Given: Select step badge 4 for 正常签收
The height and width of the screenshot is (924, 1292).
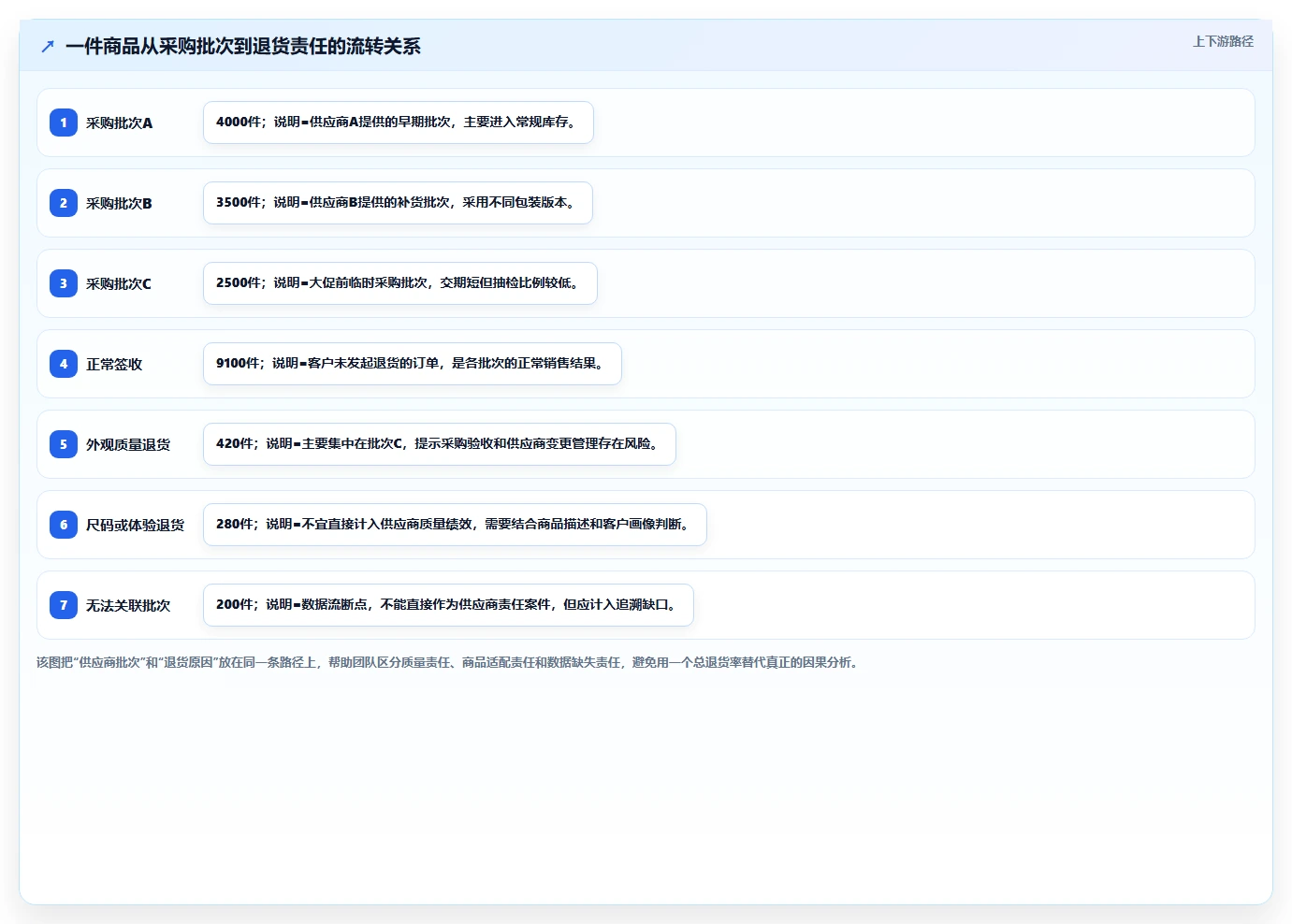Looking at the screenshot, I should (64, 364).
